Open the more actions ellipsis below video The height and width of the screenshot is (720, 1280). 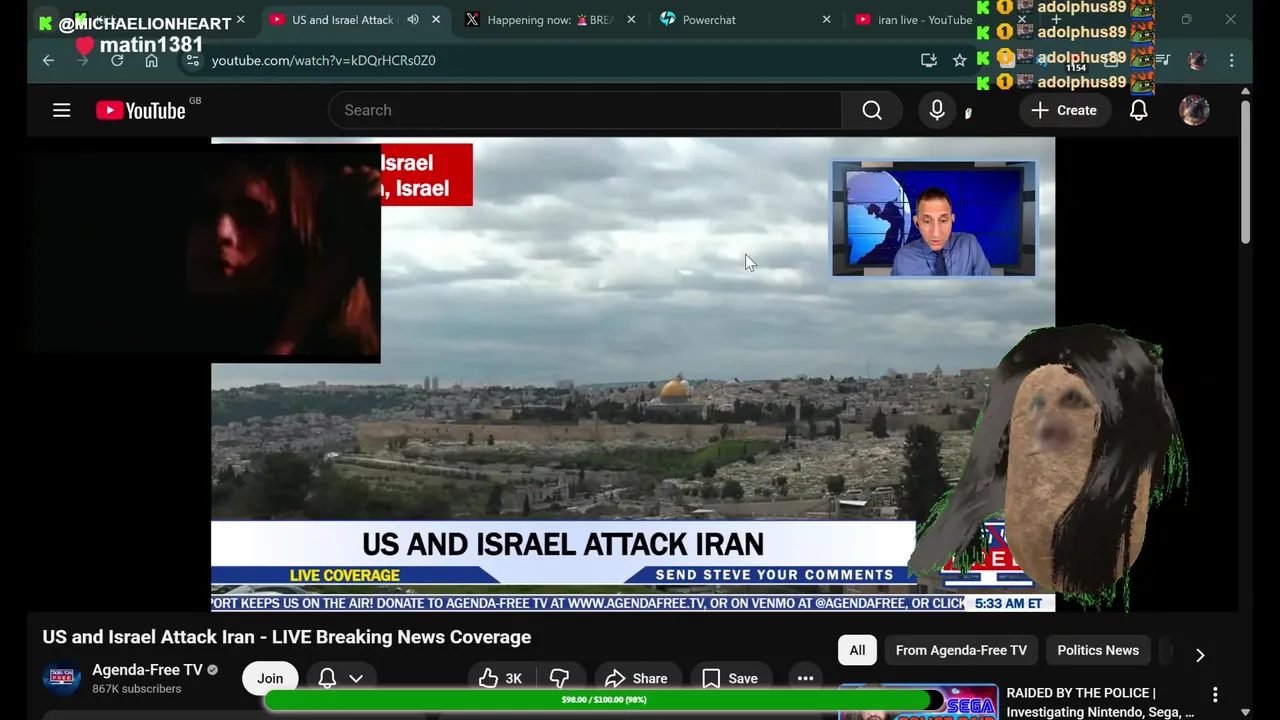click(x=805, y=678)
